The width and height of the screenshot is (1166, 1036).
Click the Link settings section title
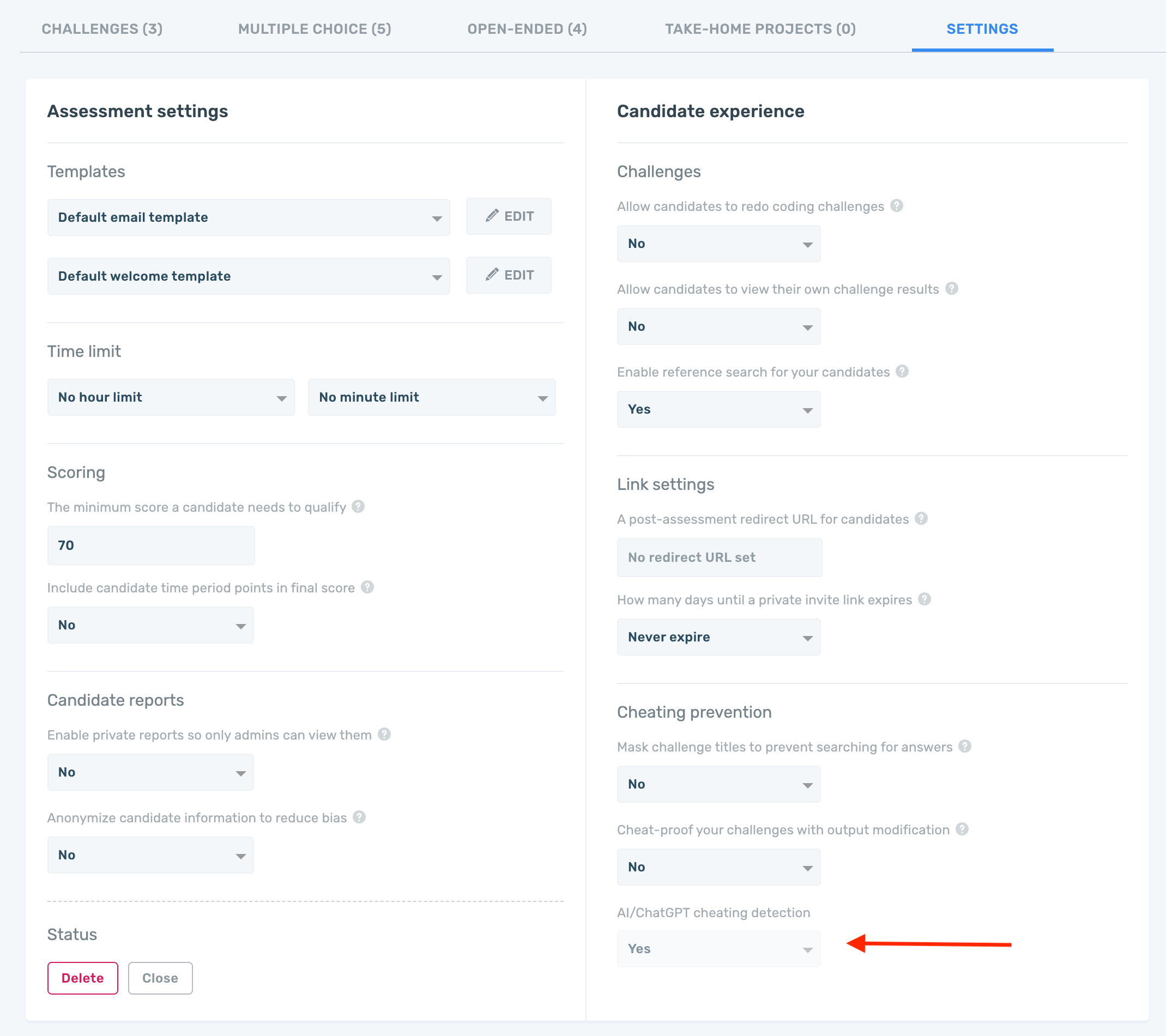coord(666,484)
